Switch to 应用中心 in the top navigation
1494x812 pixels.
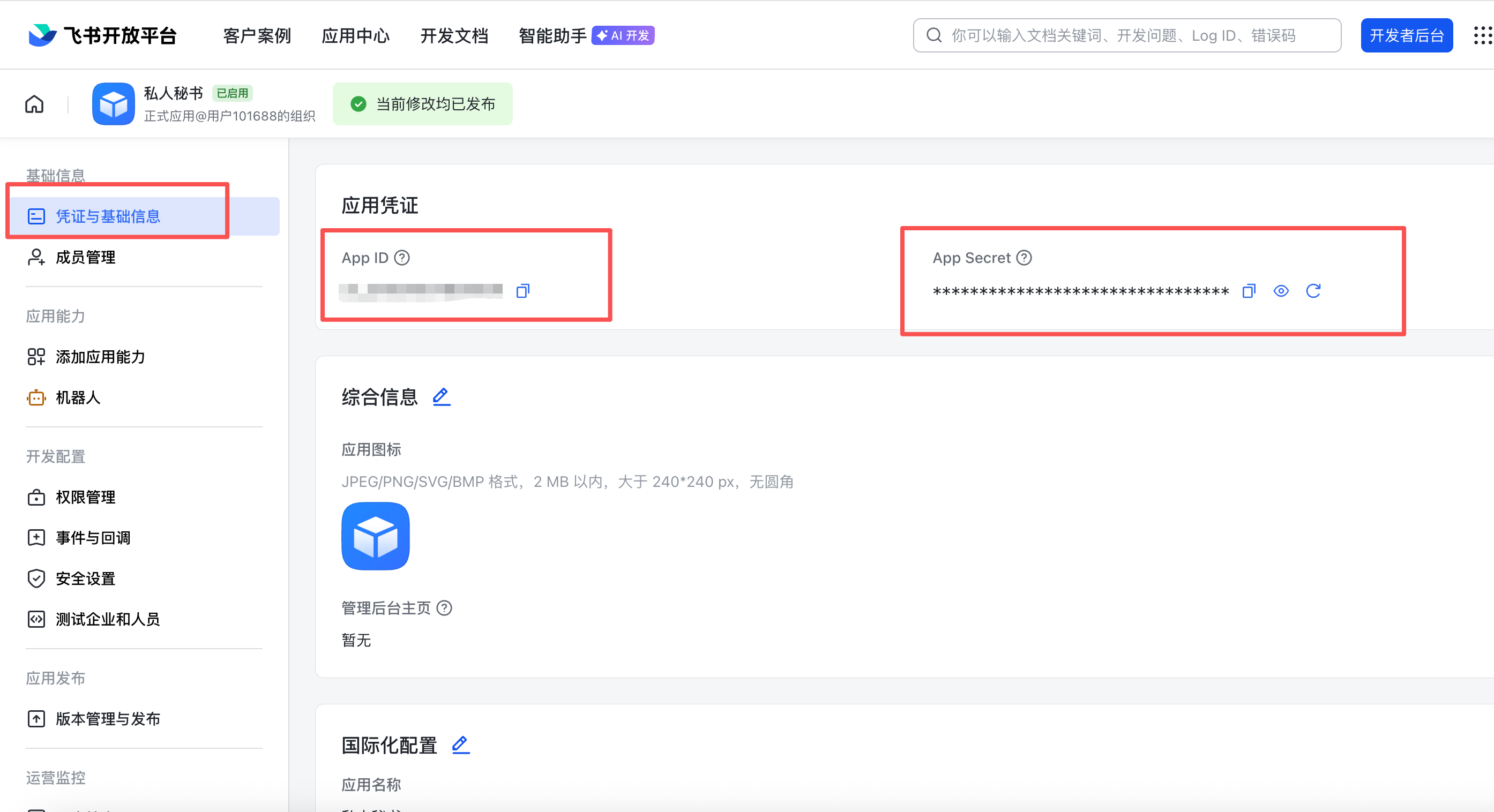tap(355, 35)
